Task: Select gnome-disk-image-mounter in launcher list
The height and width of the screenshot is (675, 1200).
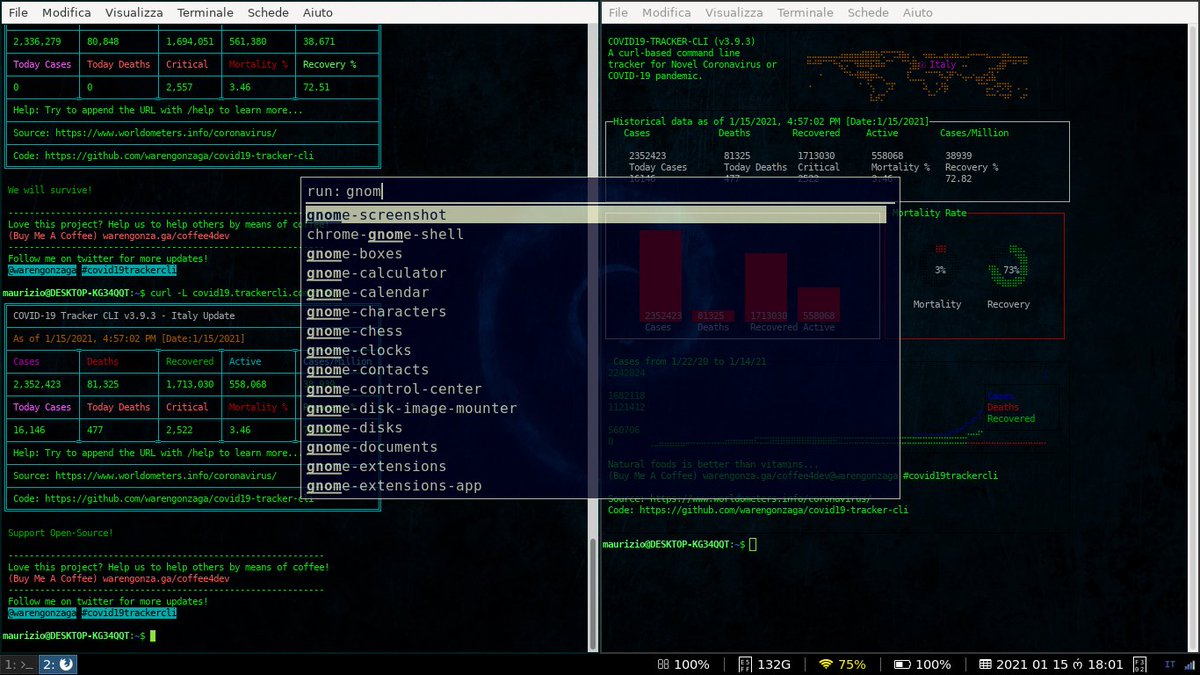Action: [x=595, y=408]
